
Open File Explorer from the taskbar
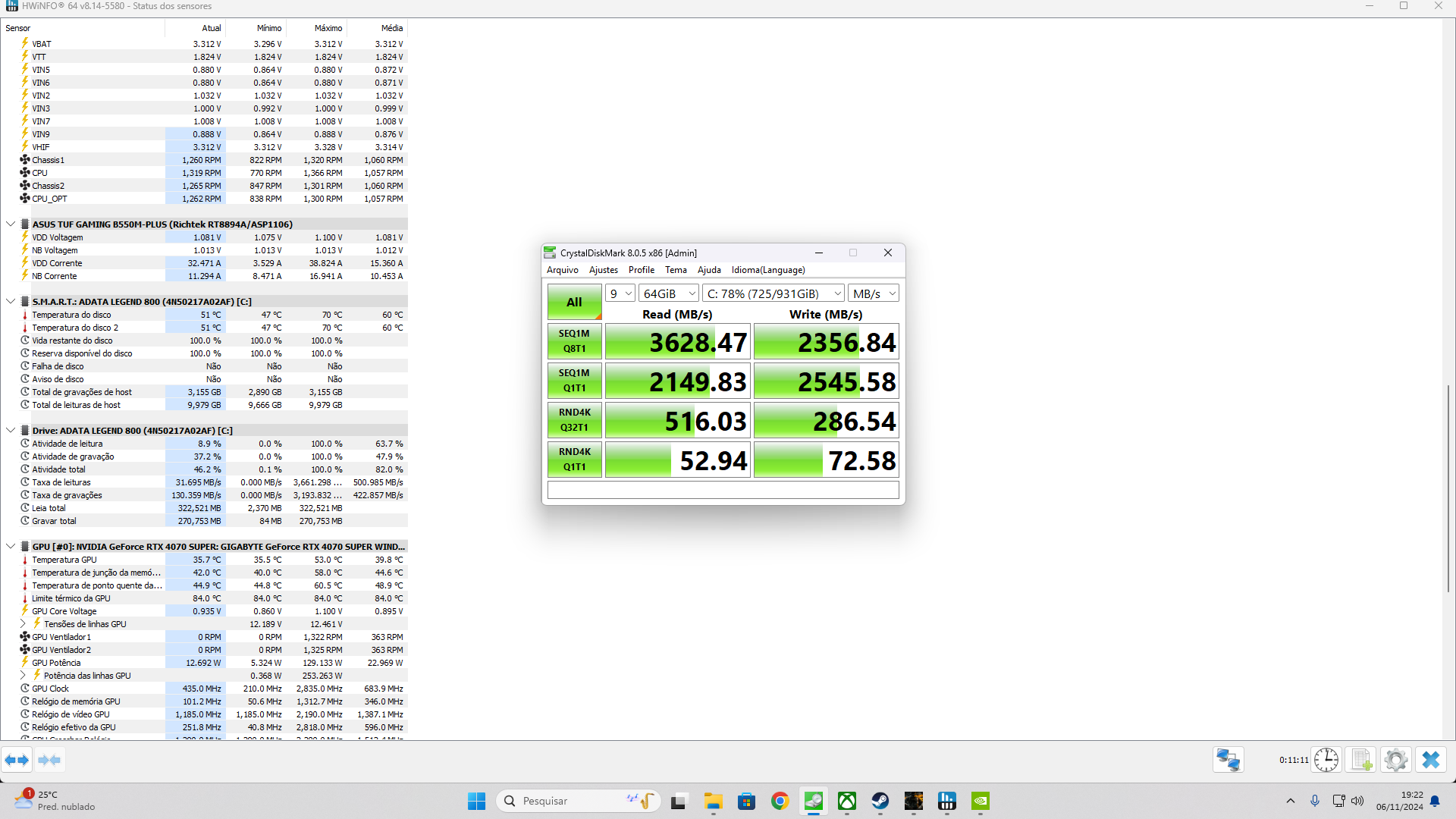coord(713,801)
